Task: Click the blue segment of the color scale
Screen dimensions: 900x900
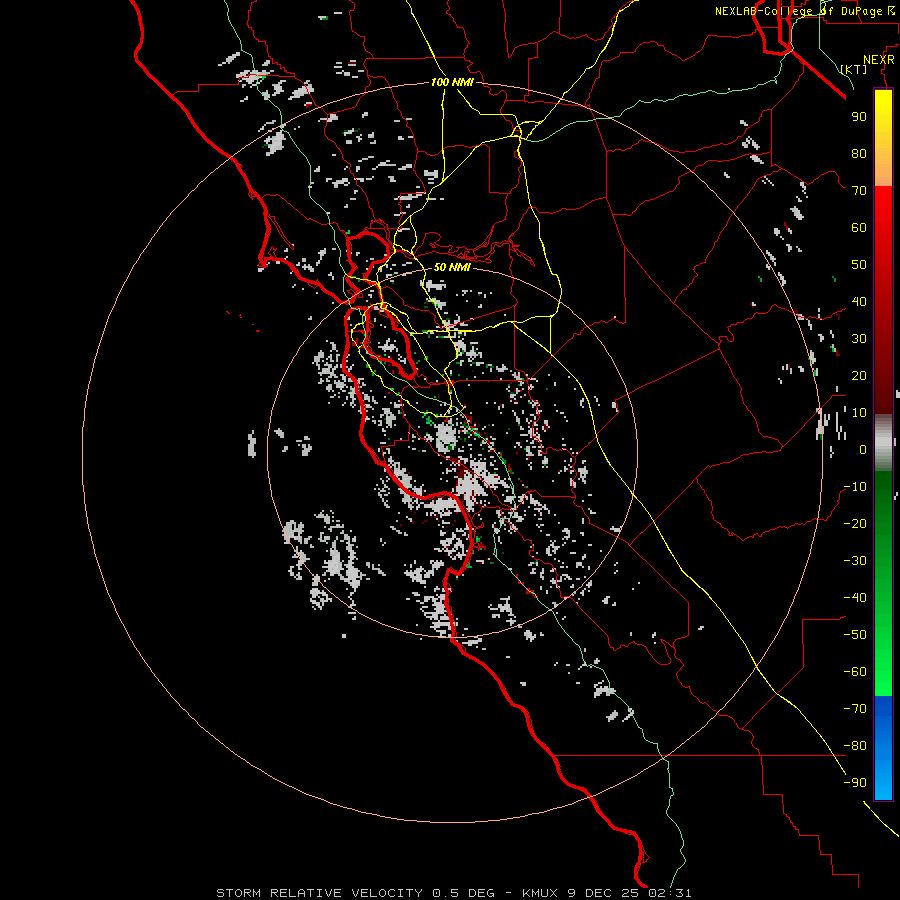Action: [x=883, y=747]
